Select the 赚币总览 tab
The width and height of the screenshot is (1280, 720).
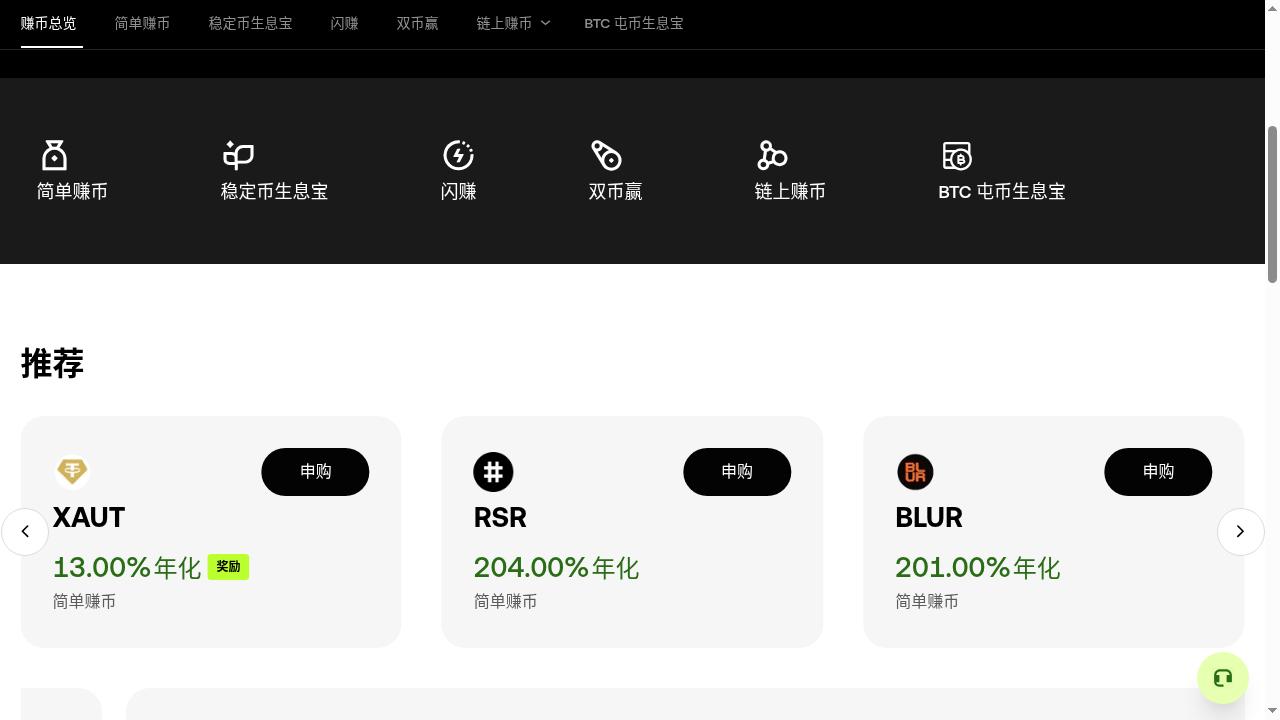pos(49,23)
